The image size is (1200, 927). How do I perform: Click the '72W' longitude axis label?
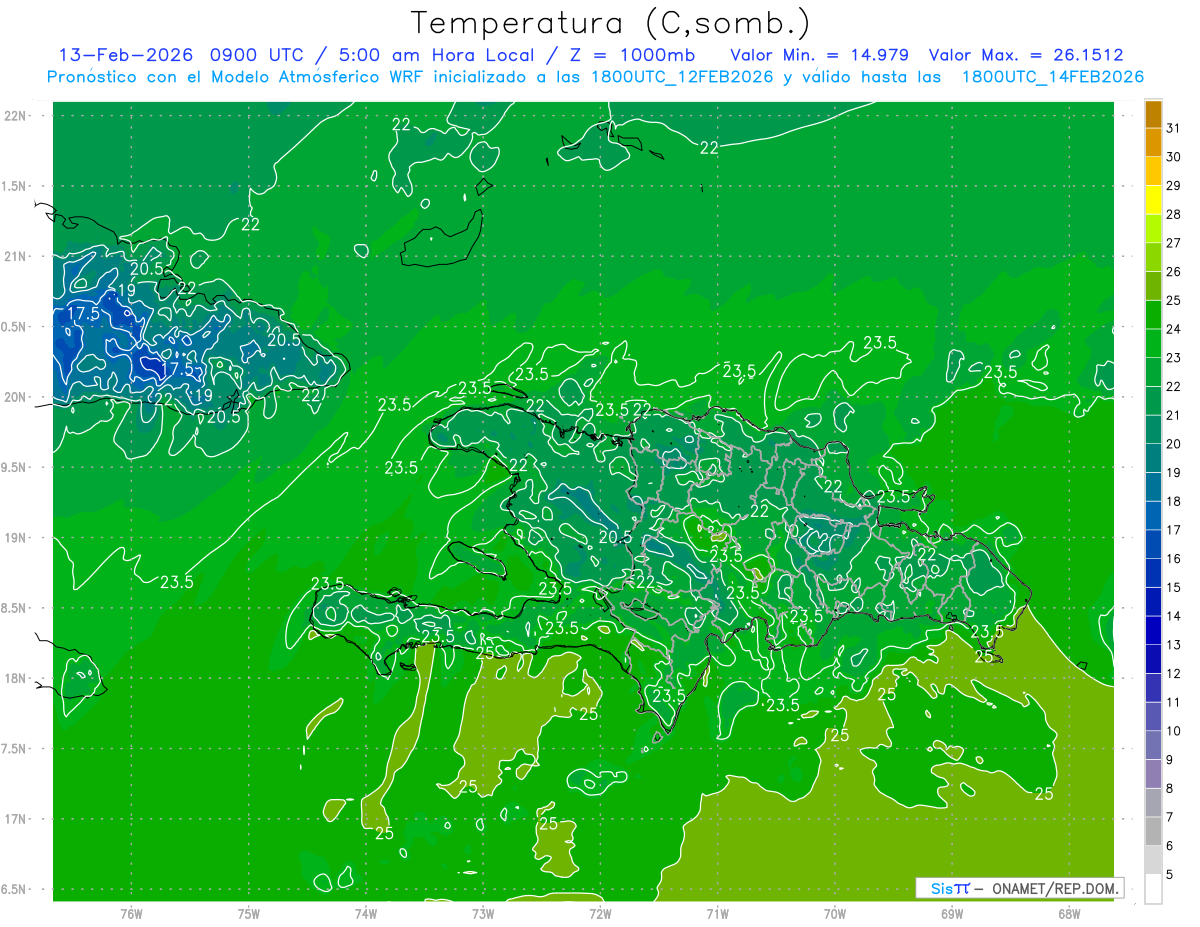(600, 914)
